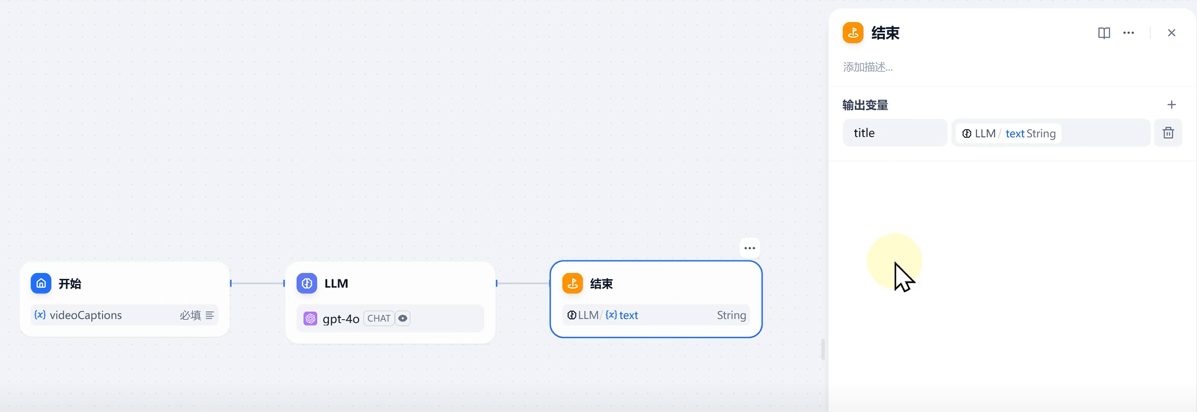The image size is (1197, 412).
Task: Edit the title variable name field
Action: click(895, 133)
